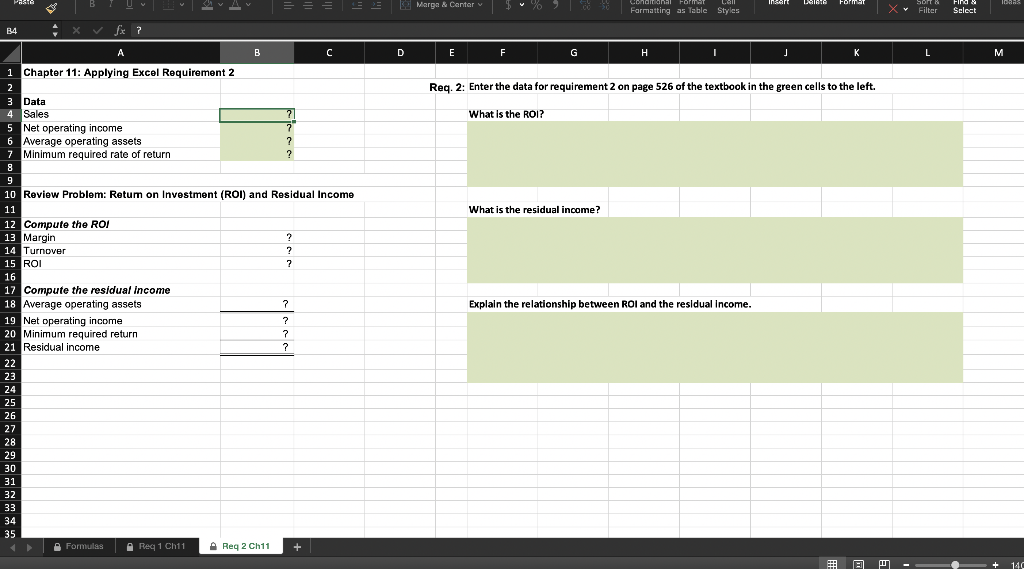This screenshot has width=1024, height=569.
Task: Zoom out with minus button
Action: click(906, 565)
